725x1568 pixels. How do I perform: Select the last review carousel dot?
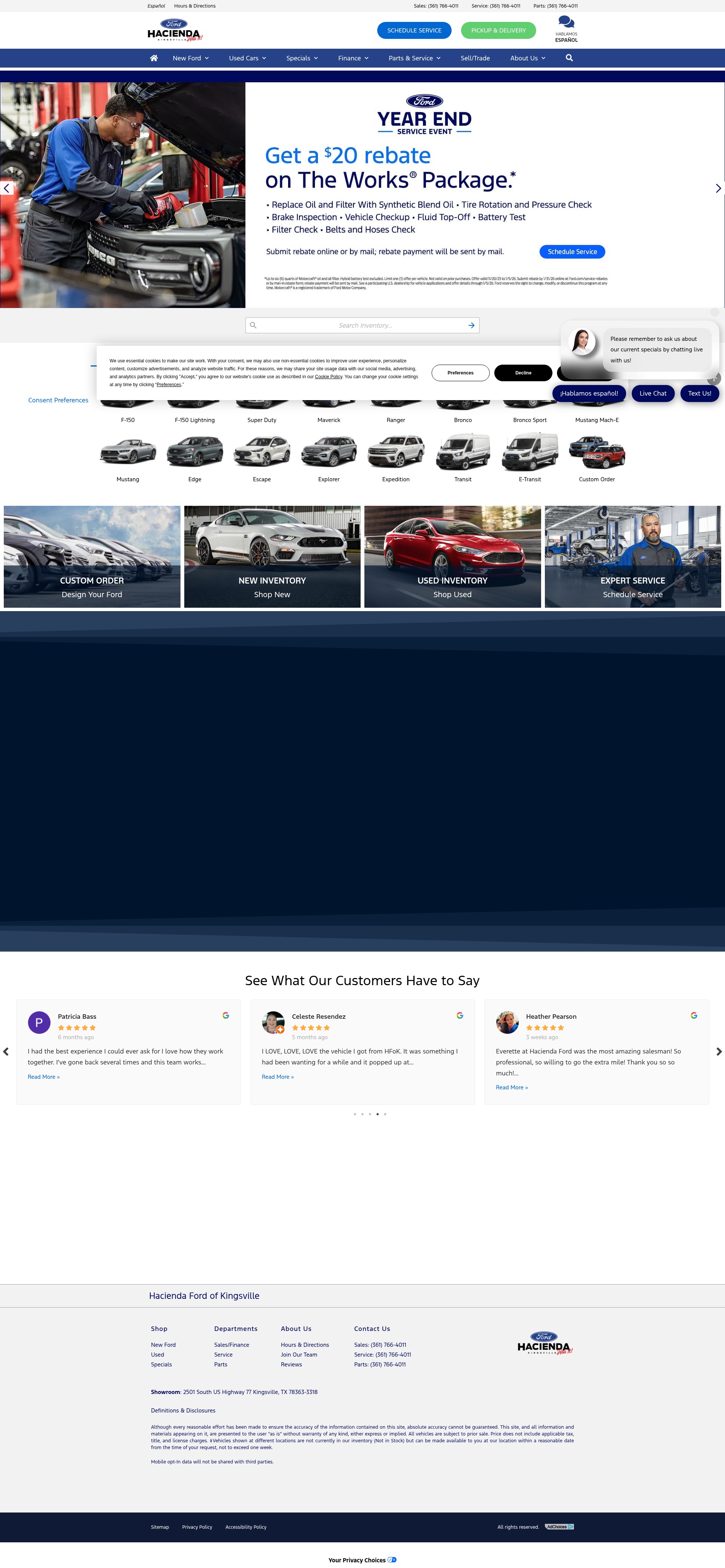click(x=385, y=1114)
